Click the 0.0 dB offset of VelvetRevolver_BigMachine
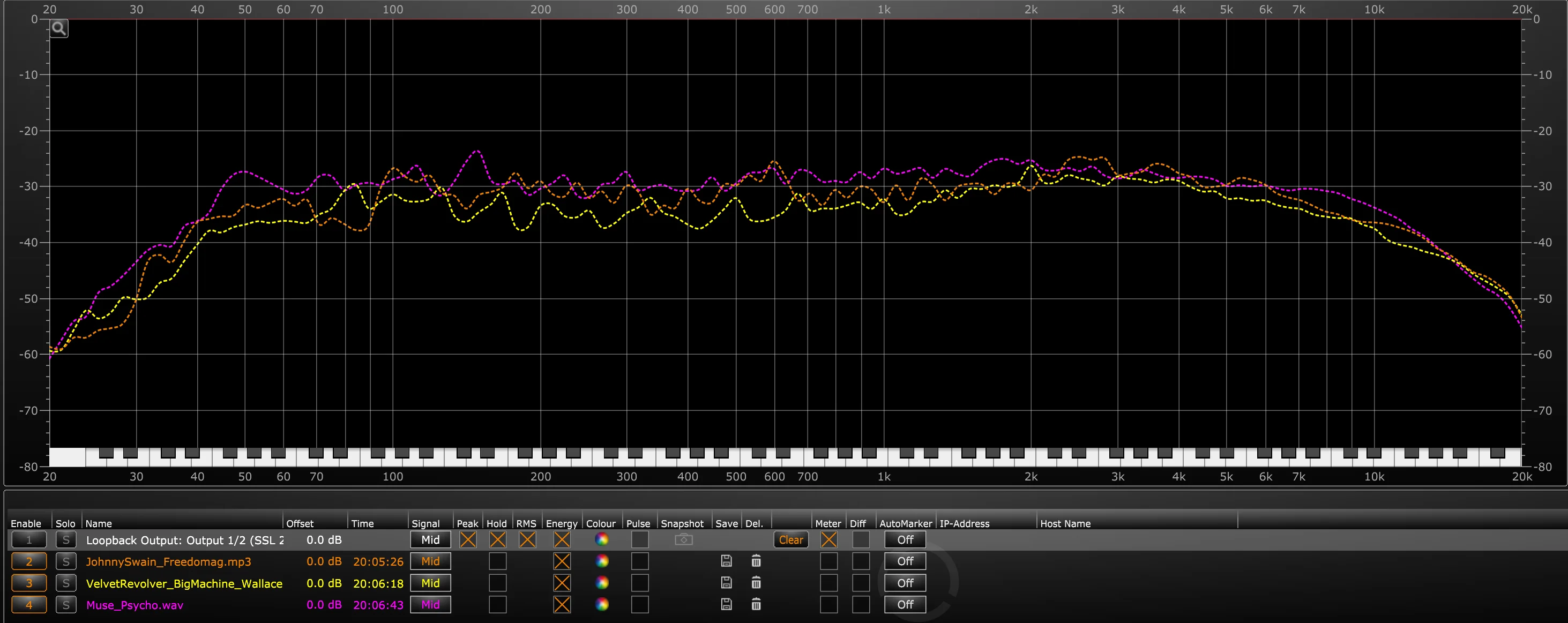The height and width of the screenshot is (623, 1568). 324,583
